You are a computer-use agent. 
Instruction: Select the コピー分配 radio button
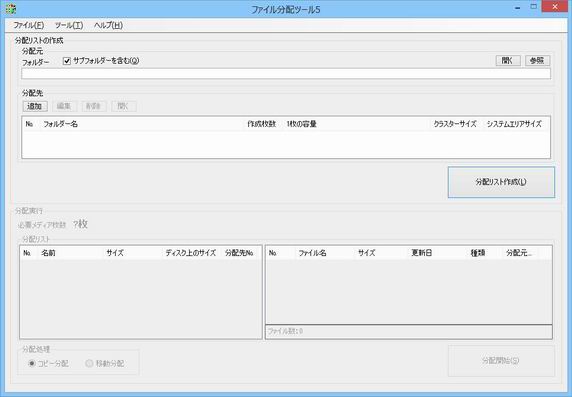(32, 363)
